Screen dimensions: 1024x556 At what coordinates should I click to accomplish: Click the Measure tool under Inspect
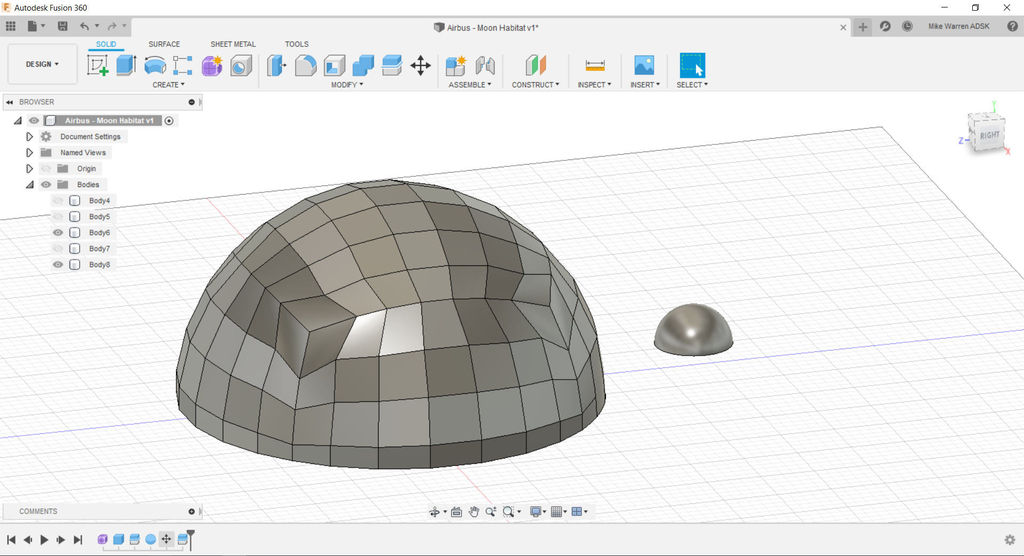click(x=595, y=66)
